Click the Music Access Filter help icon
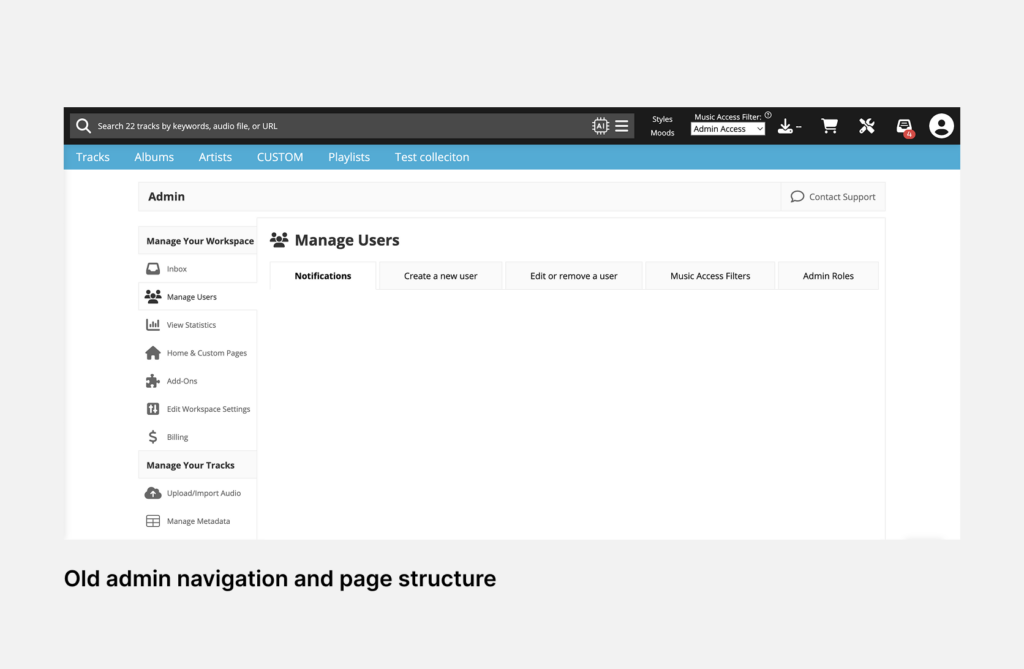Screen dimensions: 1024x669 (x=768, y=115)
